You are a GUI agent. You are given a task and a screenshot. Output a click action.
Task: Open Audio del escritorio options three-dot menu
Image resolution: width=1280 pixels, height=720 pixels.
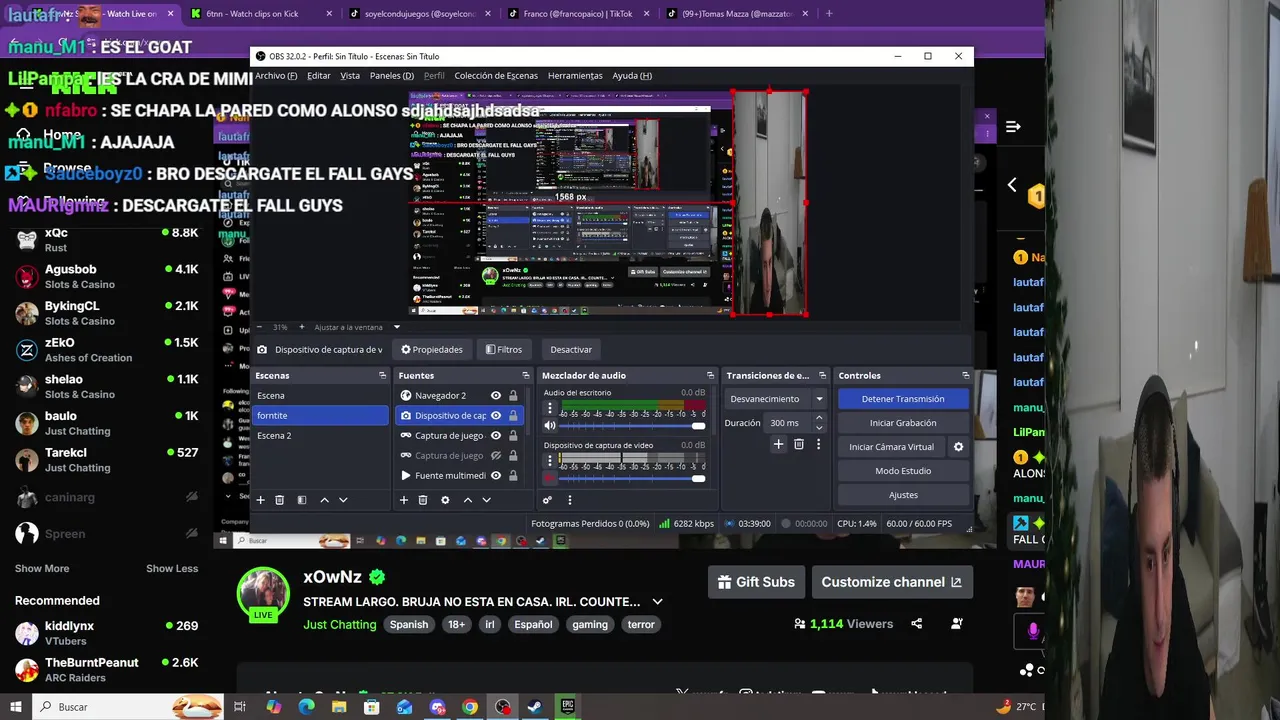pos(549,409)
